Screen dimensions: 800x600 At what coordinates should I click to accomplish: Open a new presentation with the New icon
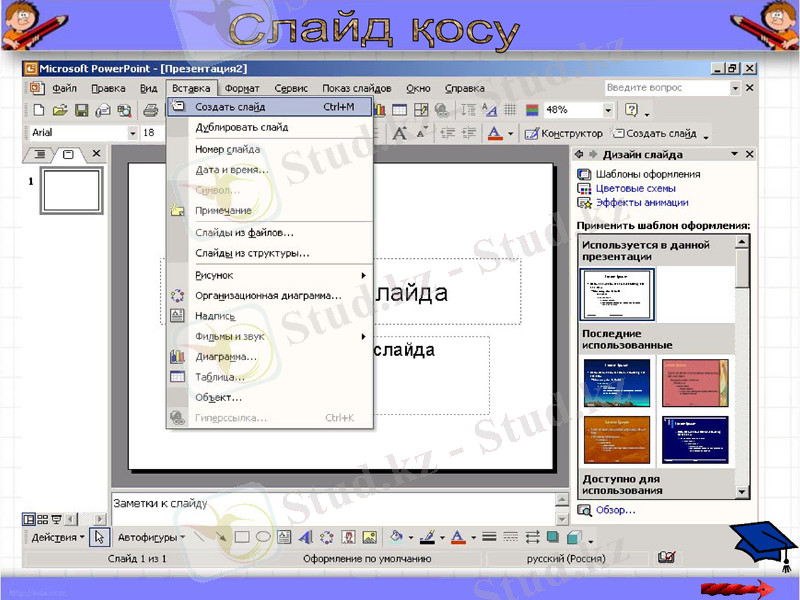click(x=38, y=112)
